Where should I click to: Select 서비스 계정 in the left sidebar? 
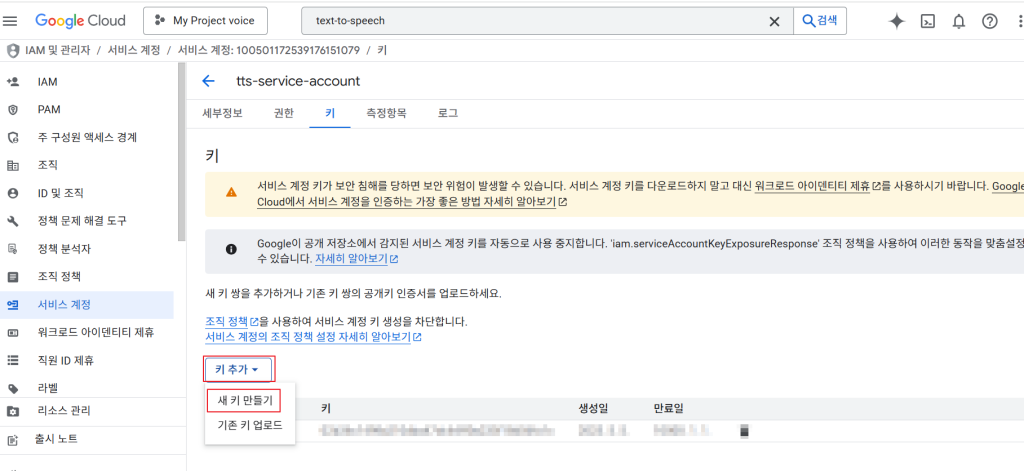tap(65, 305)
